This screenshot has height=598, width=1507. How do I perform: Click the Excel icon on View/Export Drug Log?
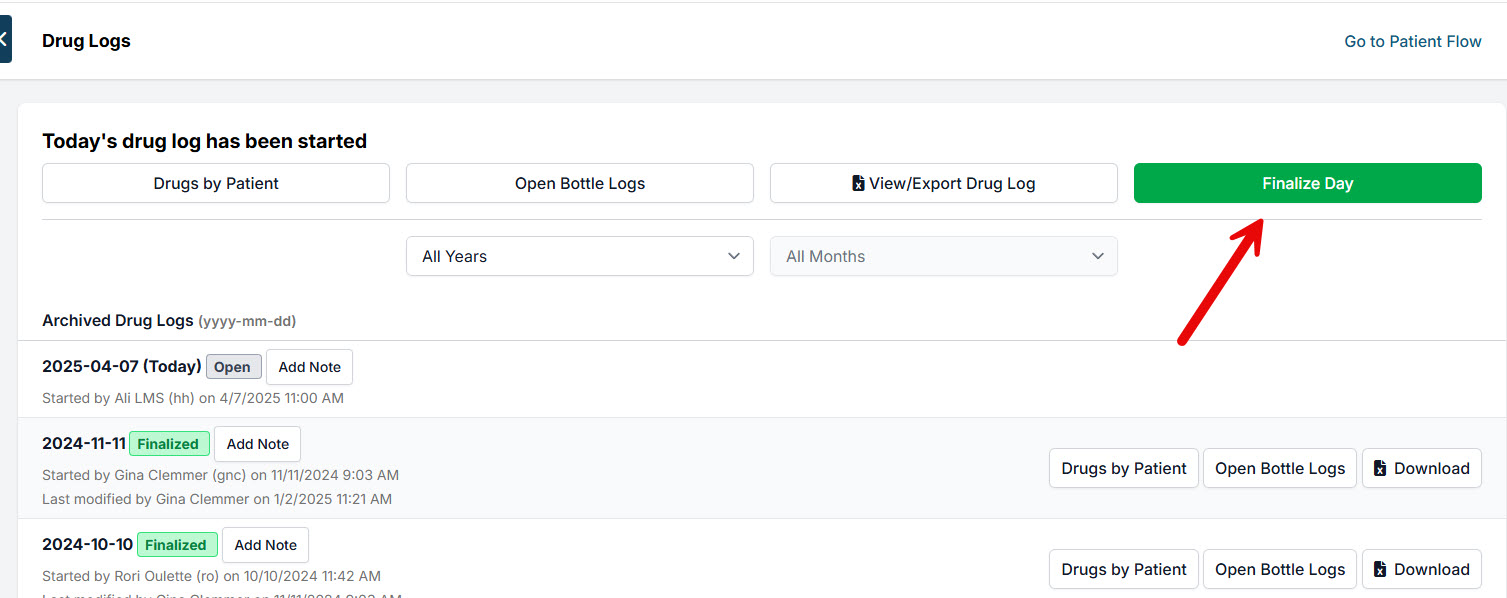858,184
